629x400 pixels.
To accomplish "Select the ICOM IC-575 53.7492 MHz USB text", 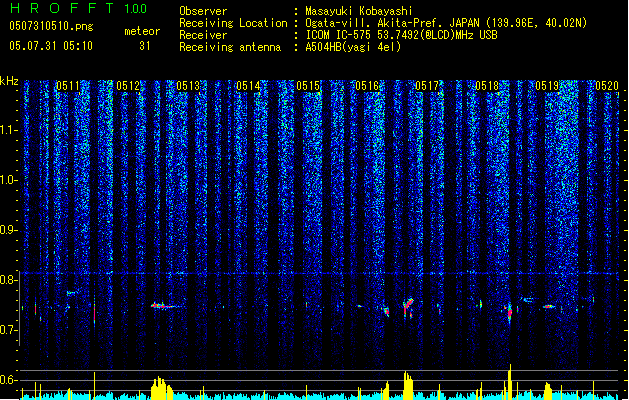I will tap(401, 35).
